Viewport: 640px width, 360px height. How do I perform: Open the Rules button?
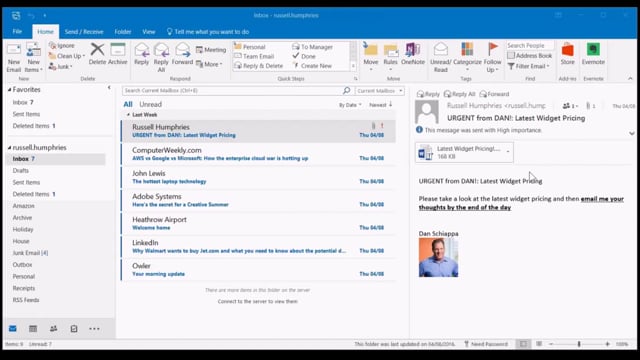390,57
